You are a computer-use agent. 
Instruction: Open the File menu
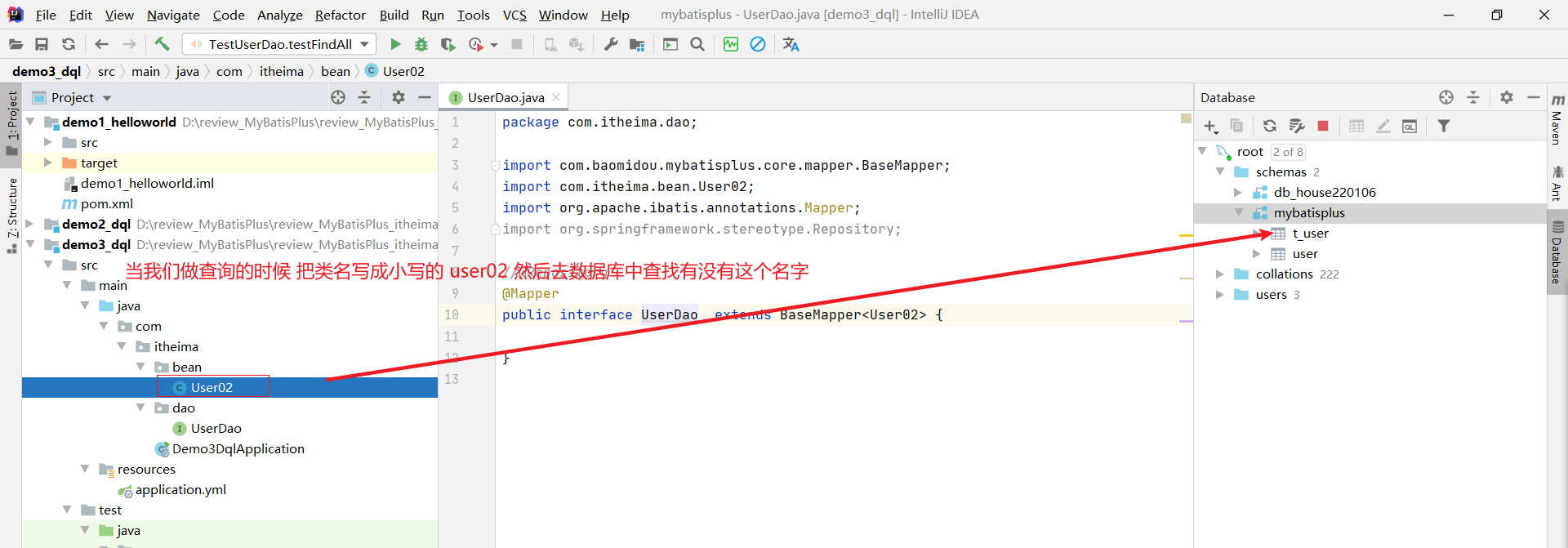[x=46, y=15]
